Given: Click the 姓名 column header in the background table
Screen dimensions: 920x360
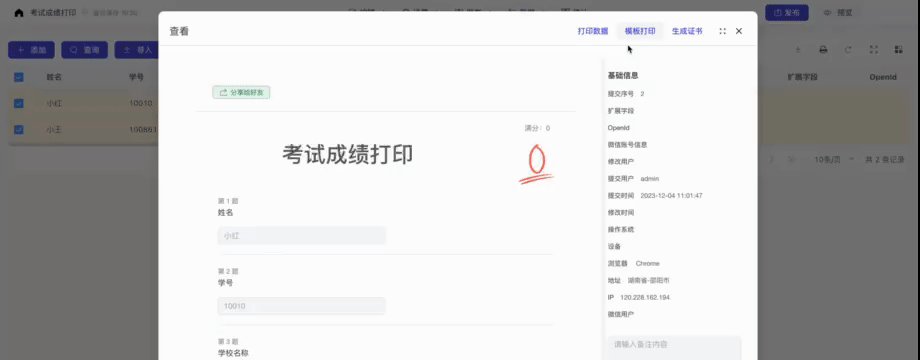Looking at the screenshot, I should (54, 77).
